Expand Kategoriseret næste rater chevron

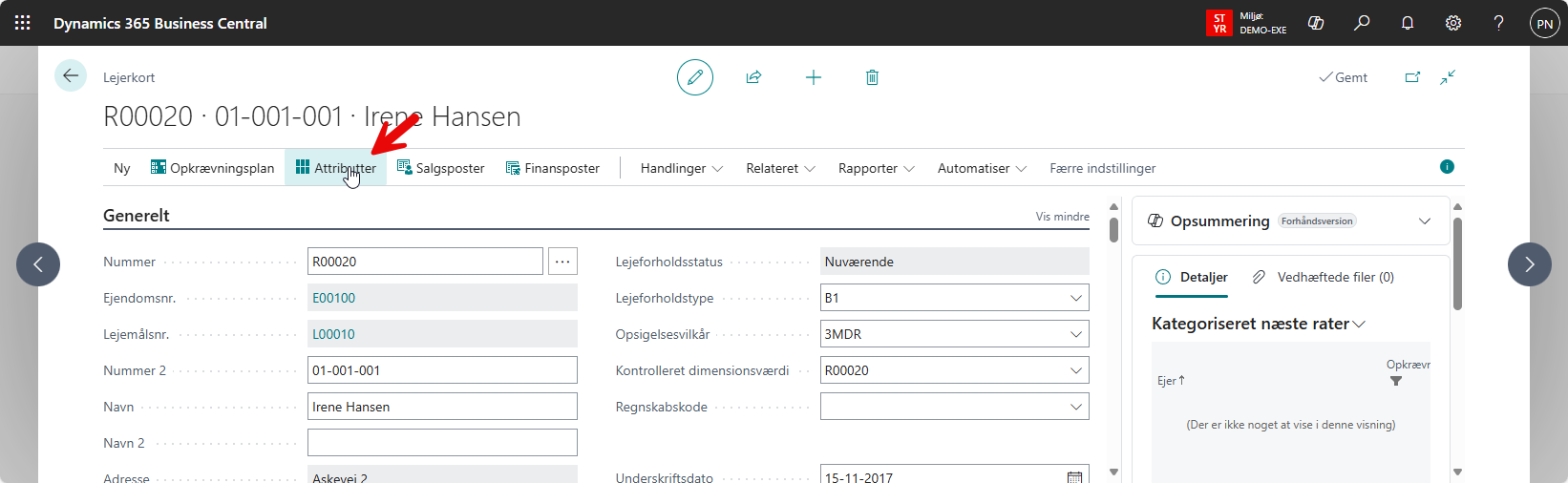pos(1359,325)
